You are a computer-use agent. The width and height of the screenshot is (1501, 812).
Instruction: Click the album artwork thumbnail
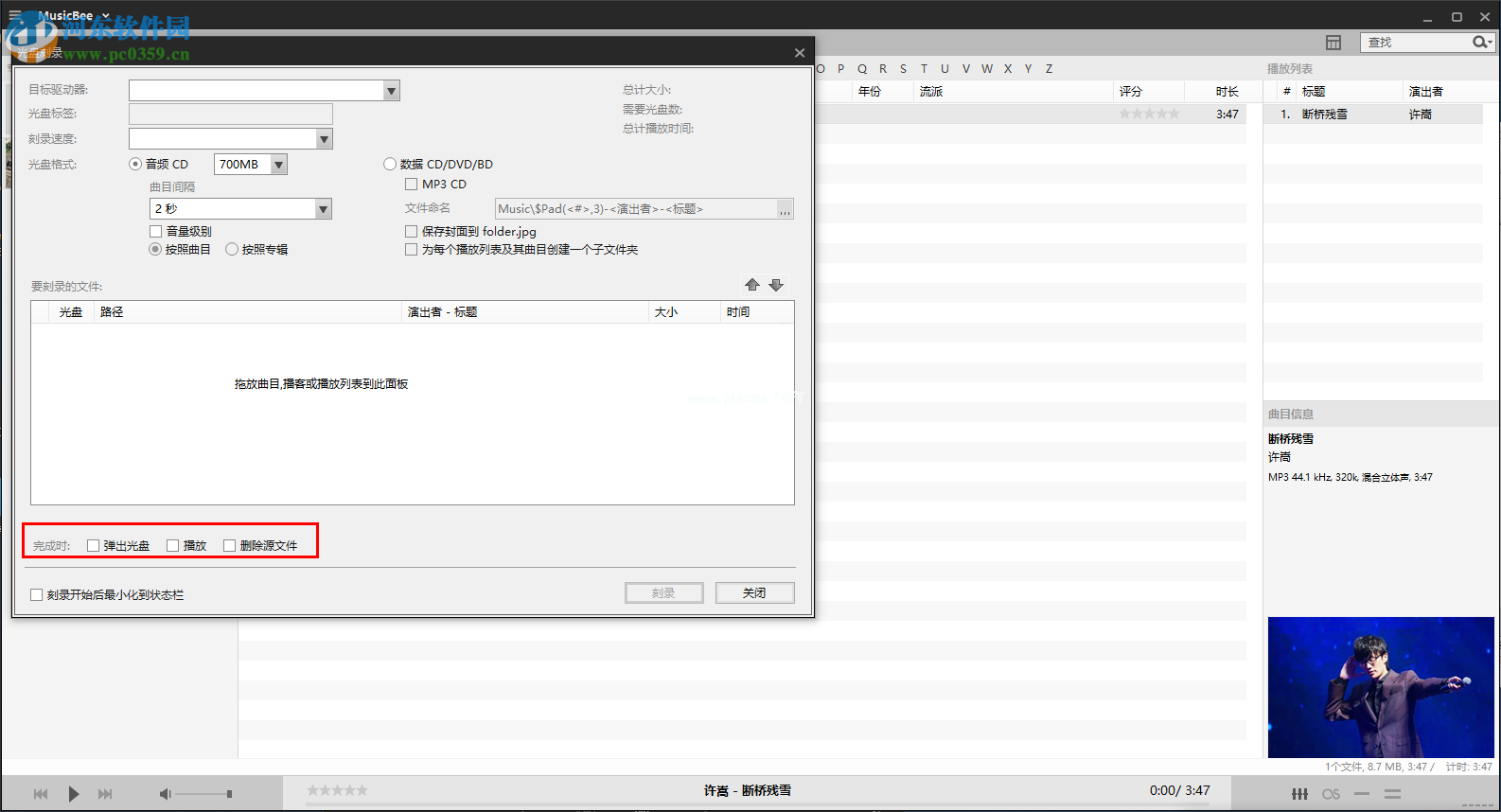(x=1381, y=687)
